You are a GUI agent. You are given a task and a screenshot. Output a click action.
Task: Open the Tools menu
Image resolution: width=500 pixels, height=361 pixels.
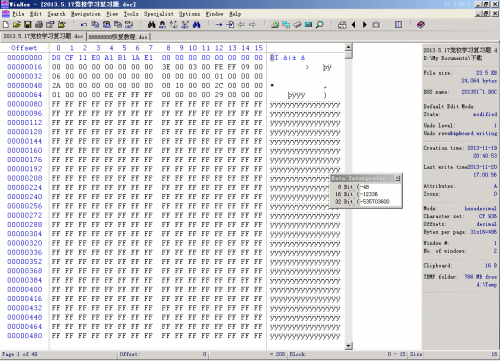coord(131,14)
